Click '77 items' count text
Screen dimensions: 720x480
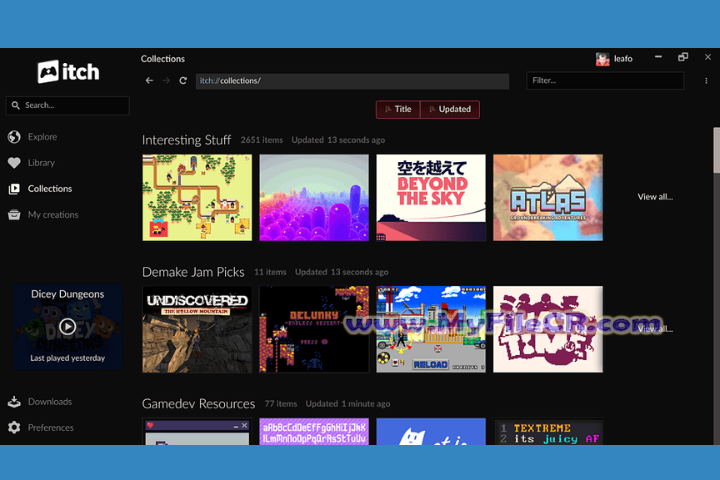click(x=281, y=404)
